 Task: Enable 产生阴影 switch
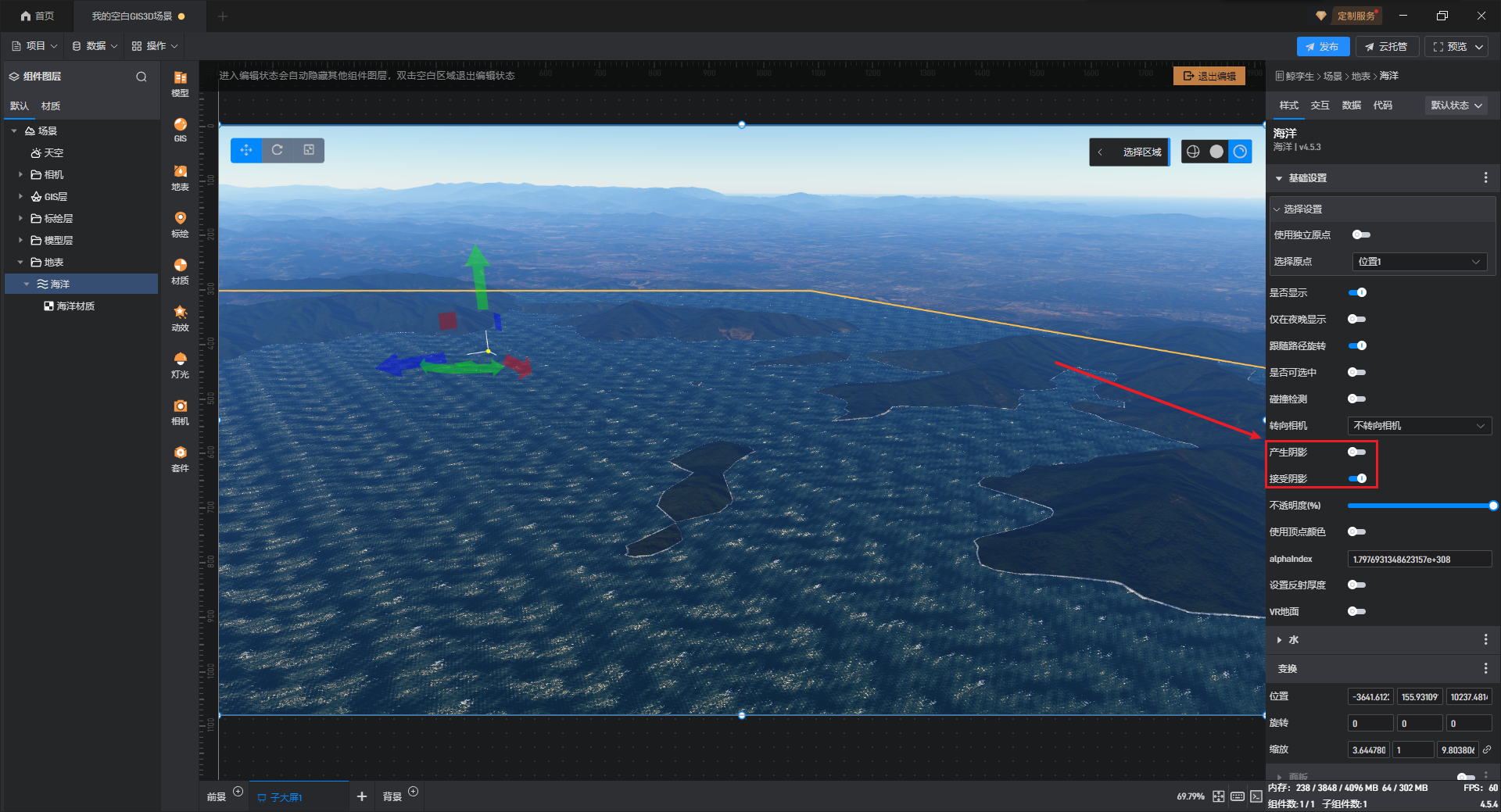coord(1357,452)
